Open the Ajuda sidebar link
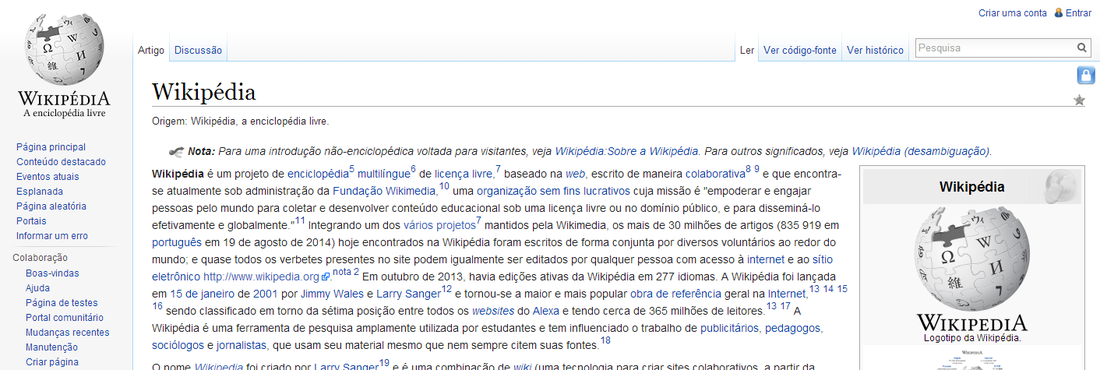This screenshot has height=370, width=1100. 37,288
